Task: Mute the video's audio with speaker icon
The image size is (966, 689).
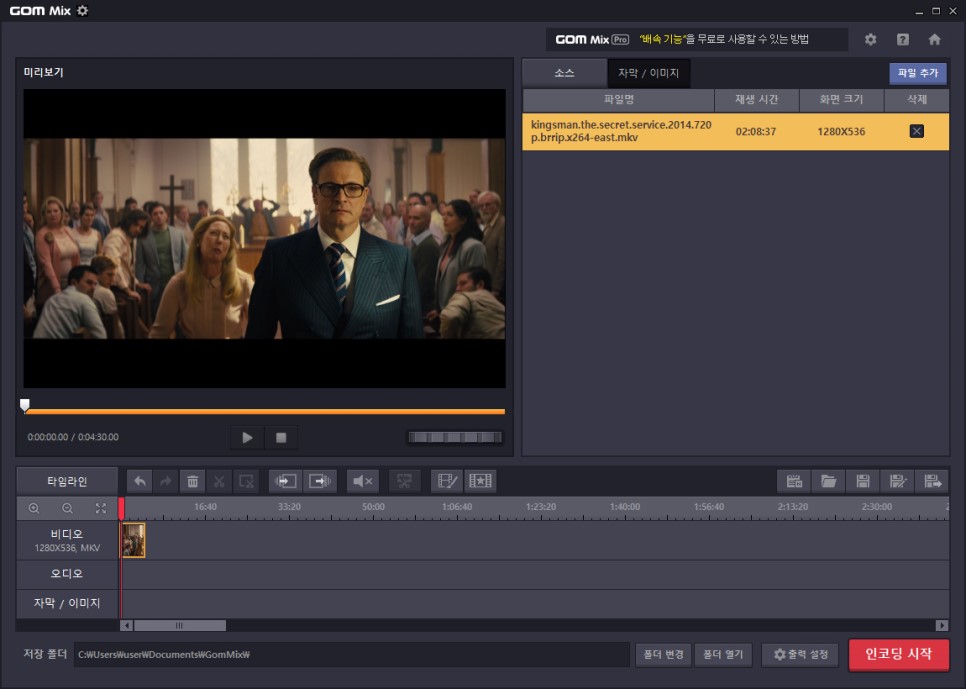Action: [362, 481]
